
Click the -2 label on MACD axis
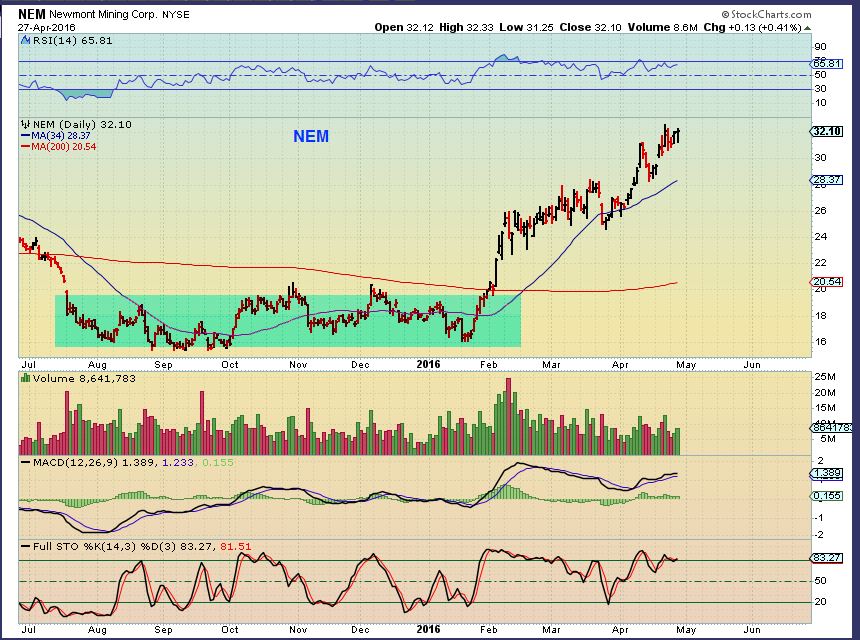point(819,535)
